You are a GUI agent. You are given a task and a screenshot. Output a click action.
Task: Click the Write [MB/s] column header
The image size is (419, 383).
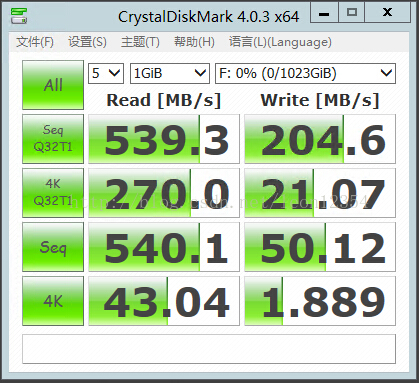click(x=320, y=100)
